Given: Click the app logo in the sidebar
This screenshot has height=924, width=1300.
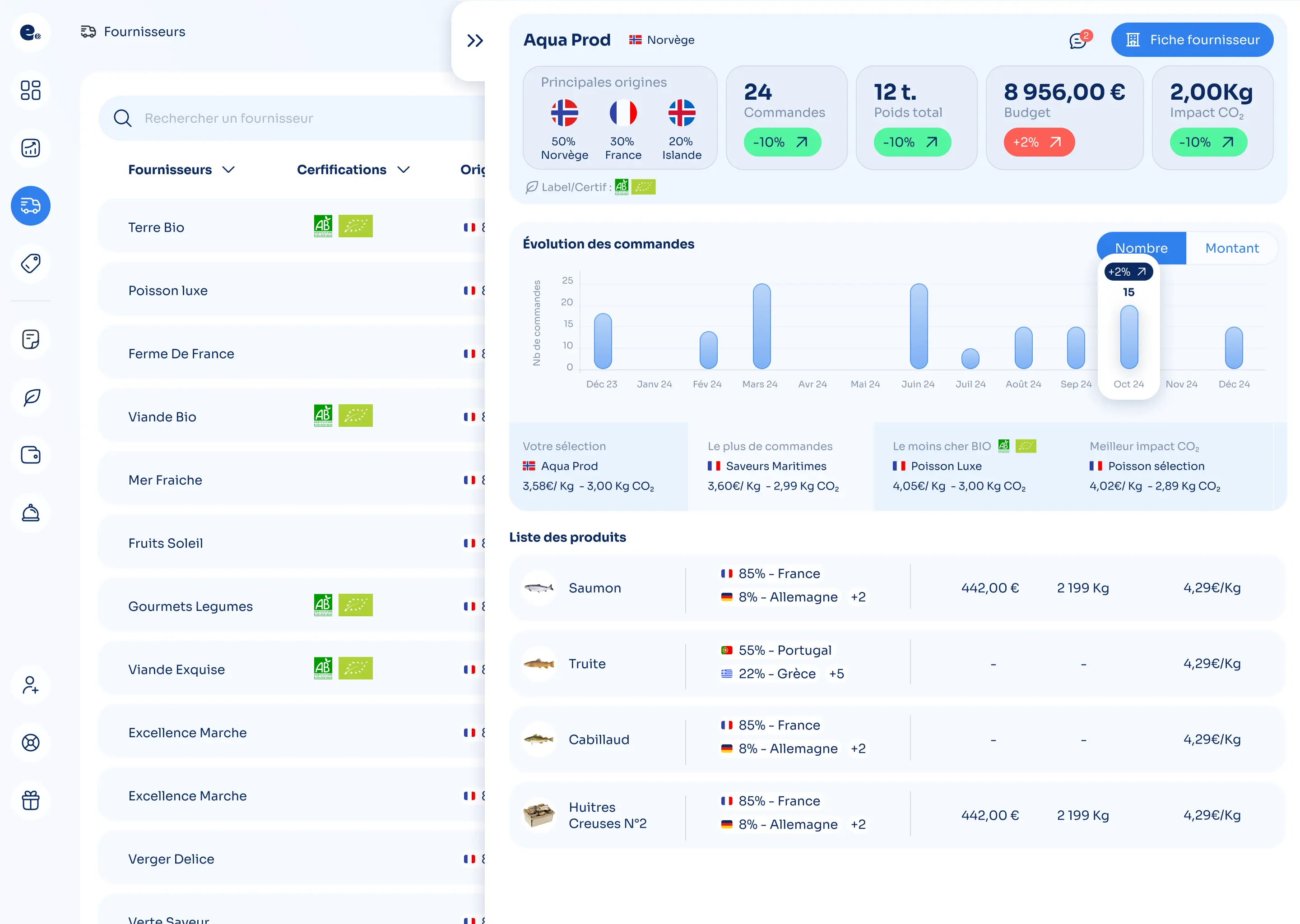Looking at the screenshot, I should (x=31, y=32).
